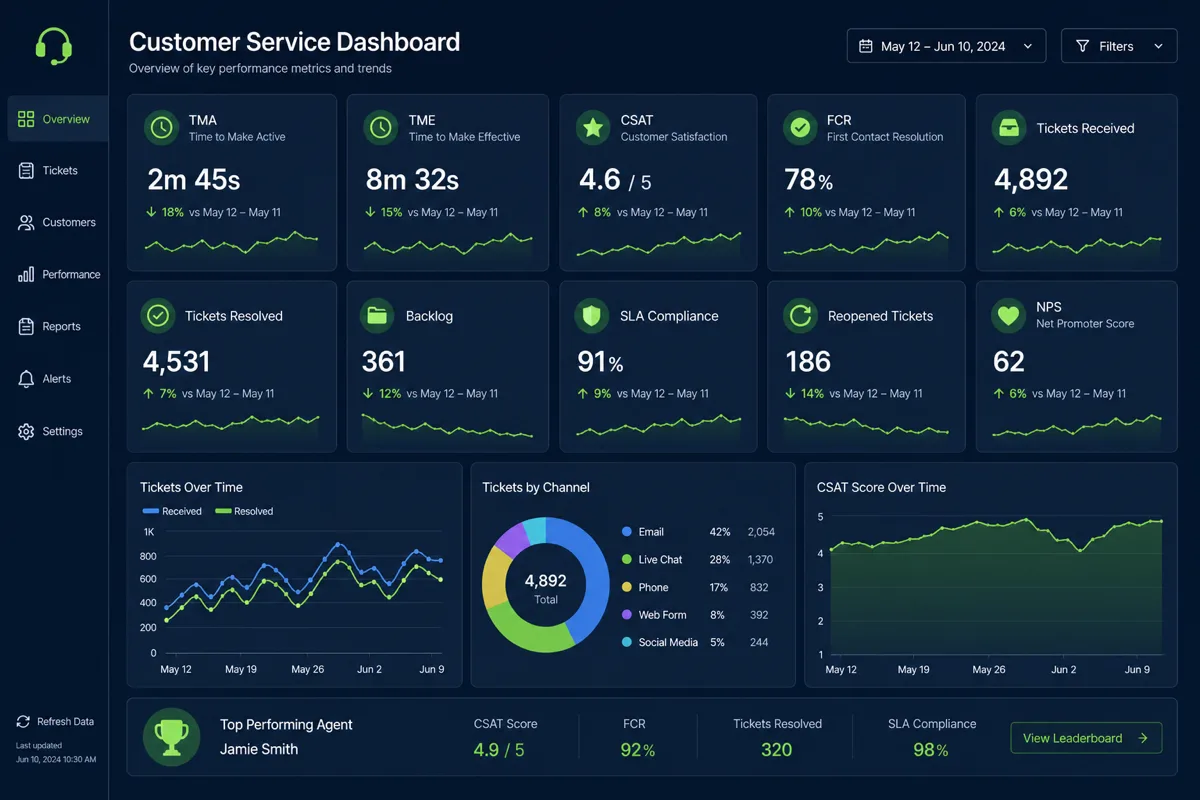1200x800 pixels.
Task: Click the Alerts bell icon
Action: 26,379
